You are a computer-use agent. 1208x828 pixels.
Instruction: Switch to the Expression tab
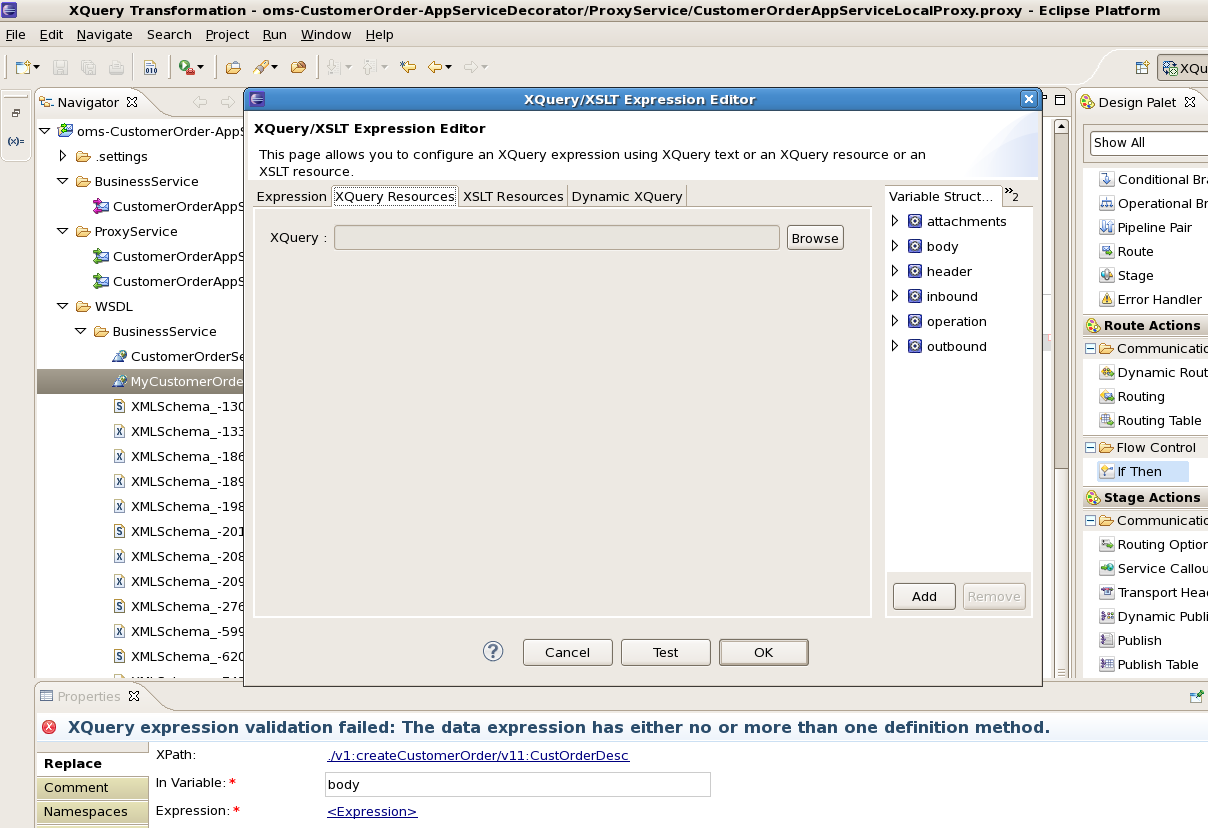pyautogui.click(x=292, y=196)
